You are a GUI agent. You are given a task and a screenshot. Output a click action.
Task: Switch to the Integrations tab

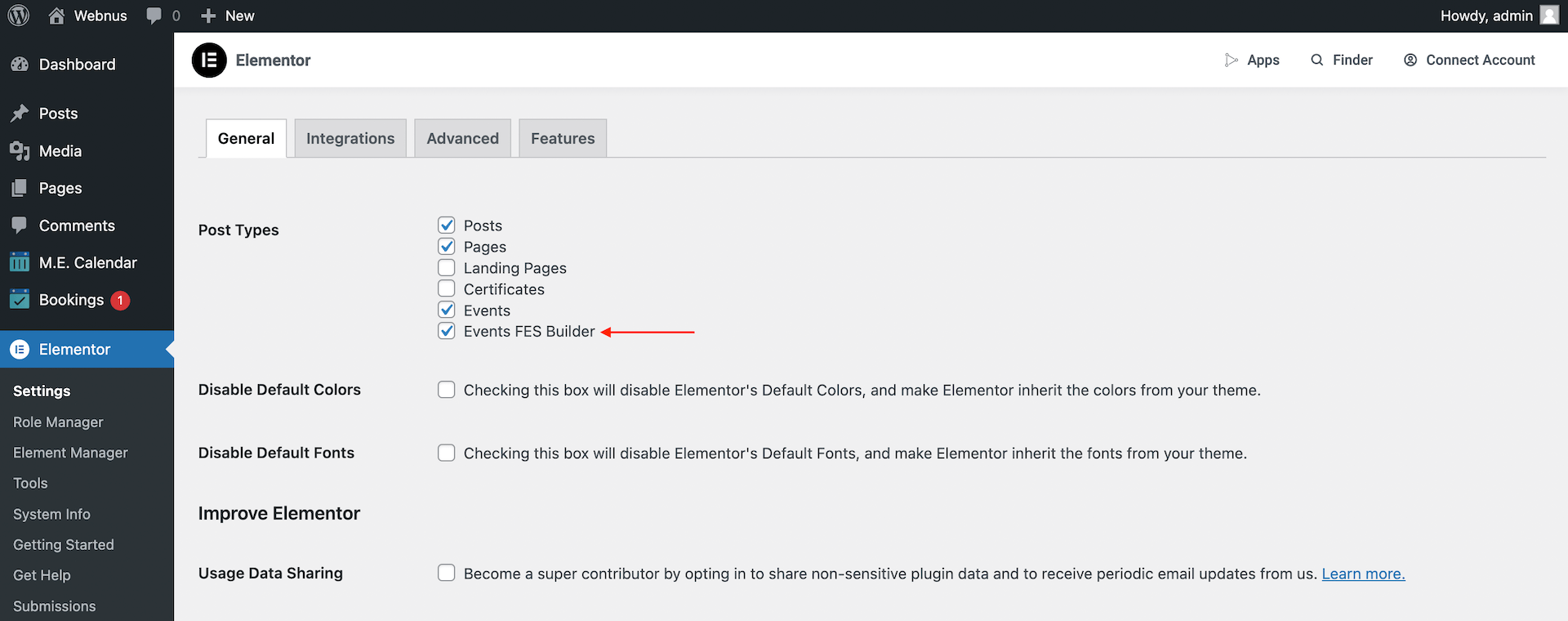point(350,139)
